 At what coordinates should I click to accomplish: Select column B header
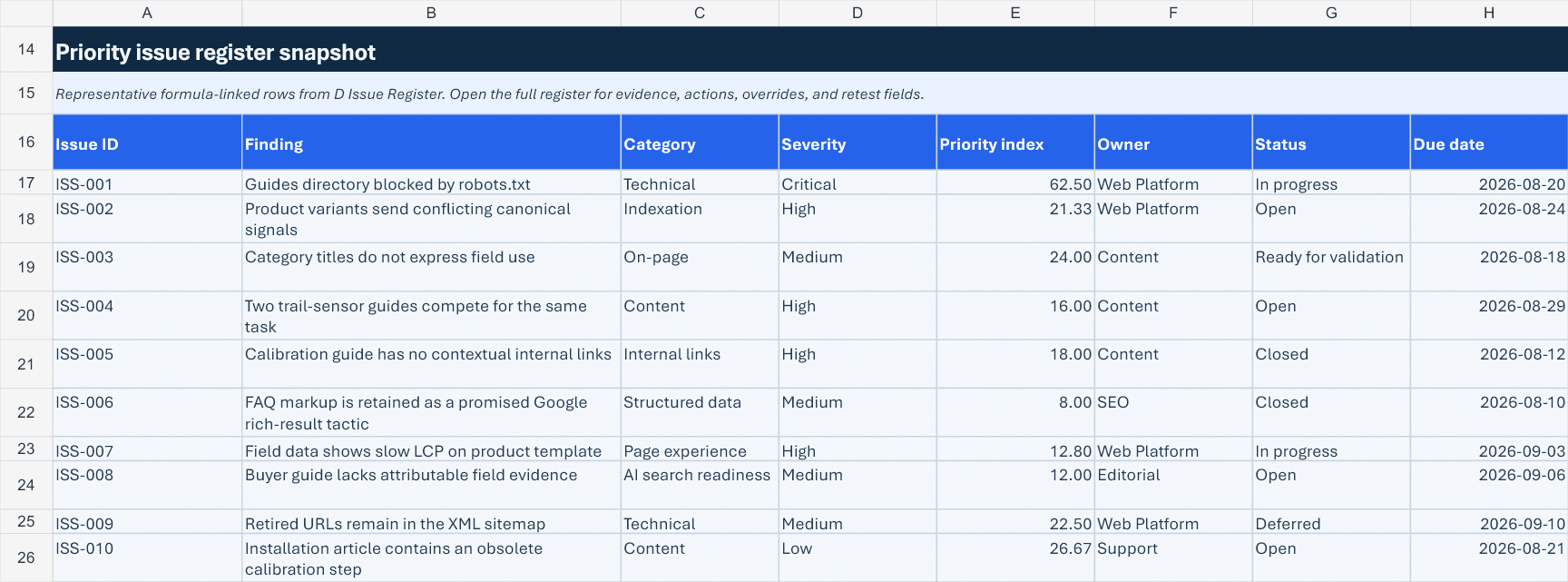point(431,13)
